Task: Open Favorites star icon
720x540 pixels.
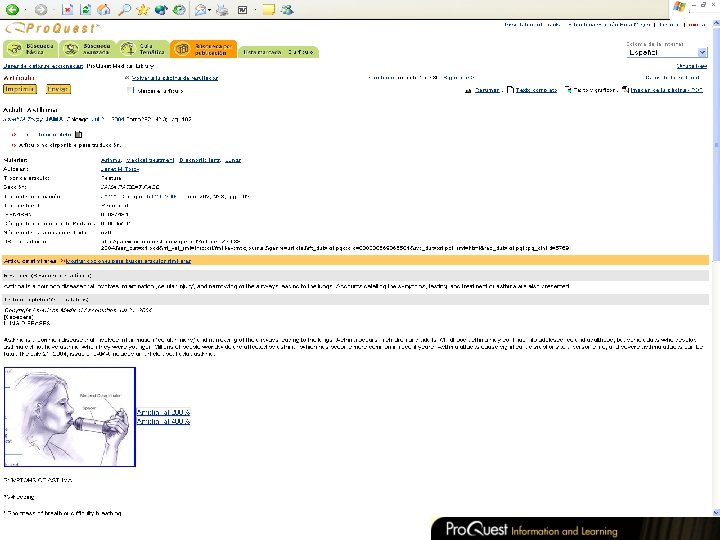Action: pos(143,9)
